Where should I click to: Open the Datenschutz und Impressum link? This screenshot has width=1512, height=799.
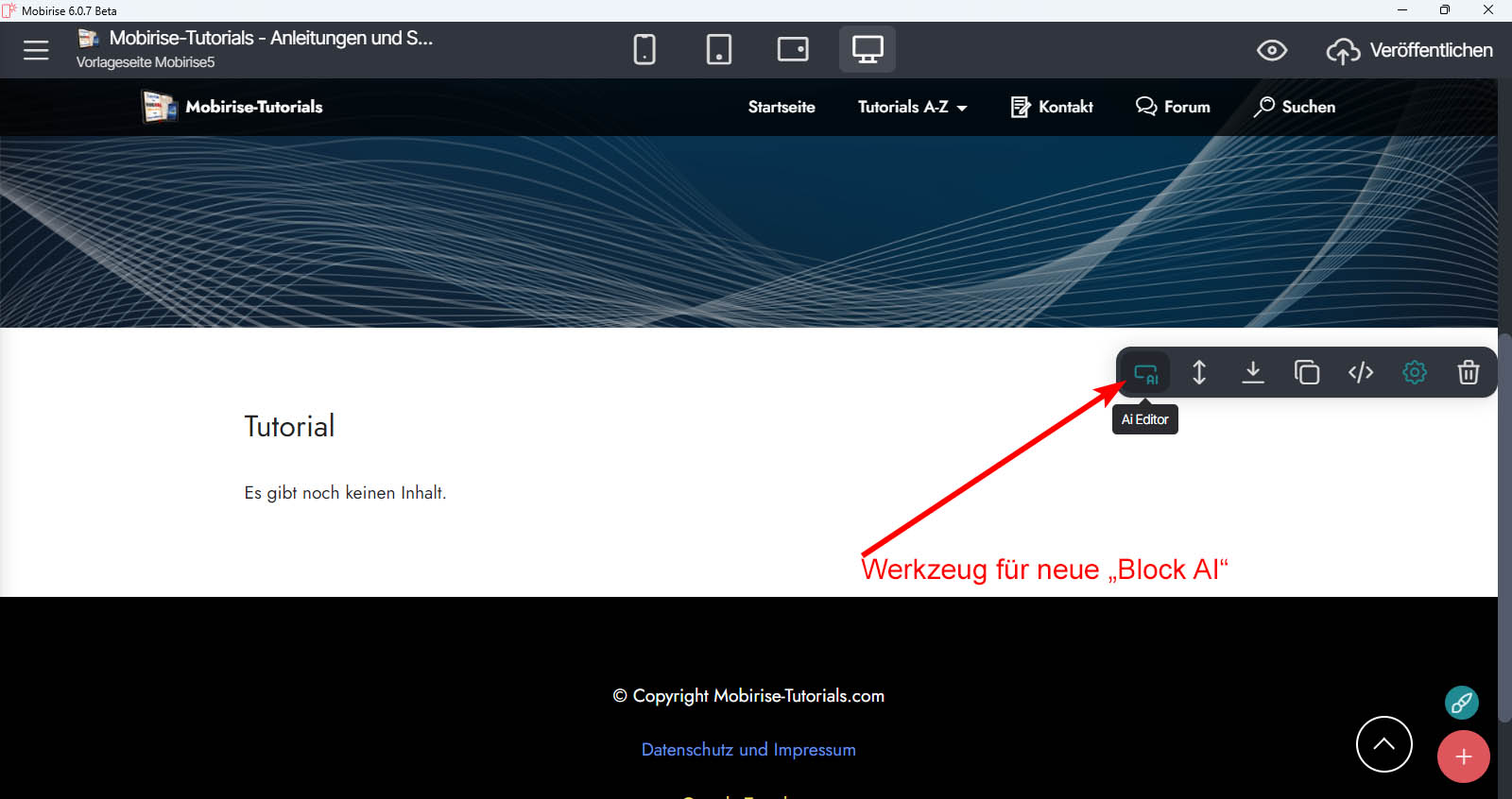748,750
